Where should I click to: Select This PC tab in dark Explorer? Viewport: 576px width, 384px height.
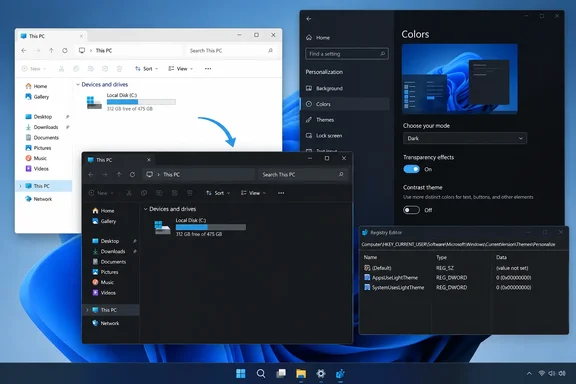coord(118,160)
